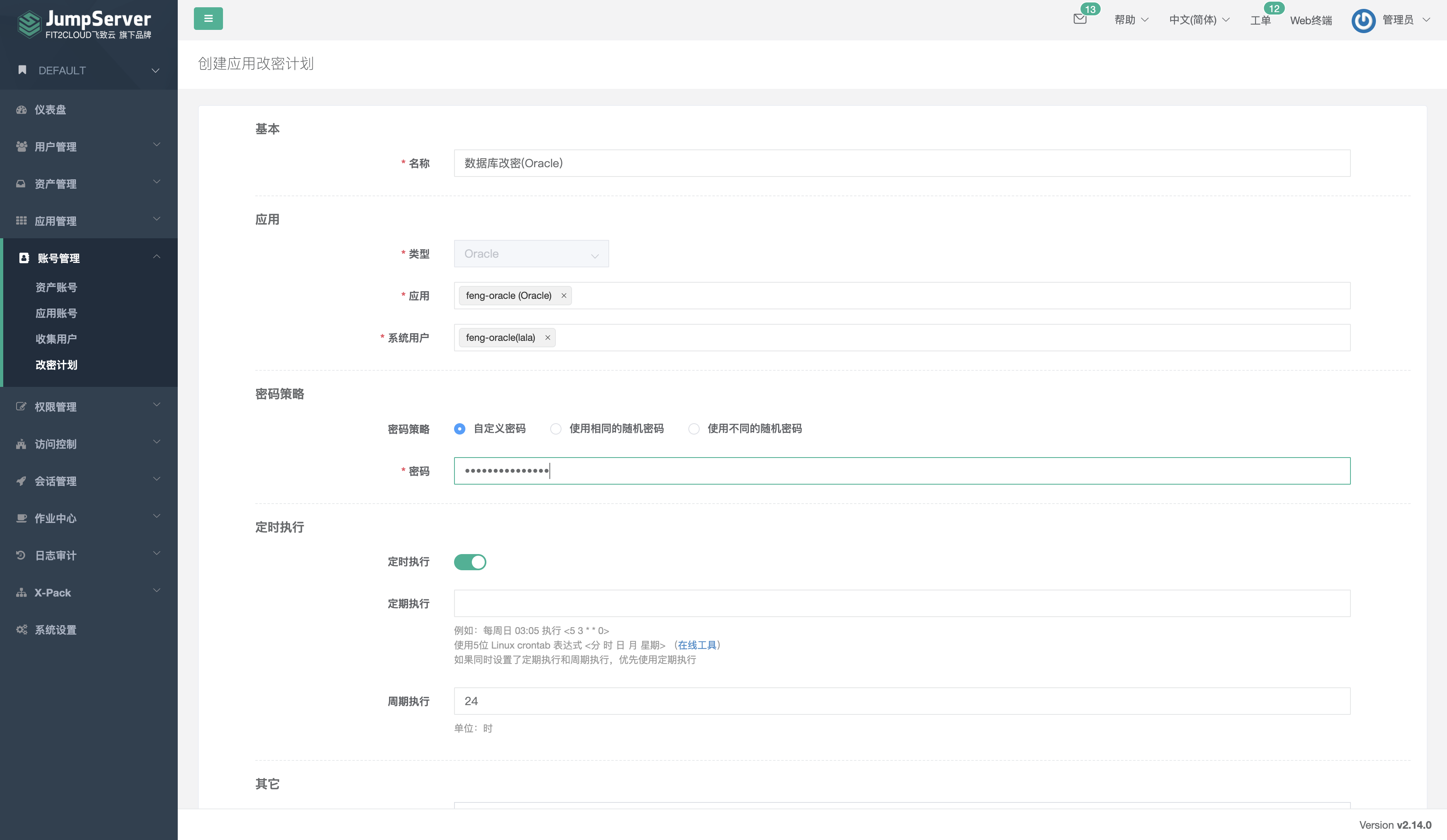Image resolution: width=1447 pixels, height=840 pixels.
Task: Click the 日志审计 history icon
Action: click(x=21, y=555)
